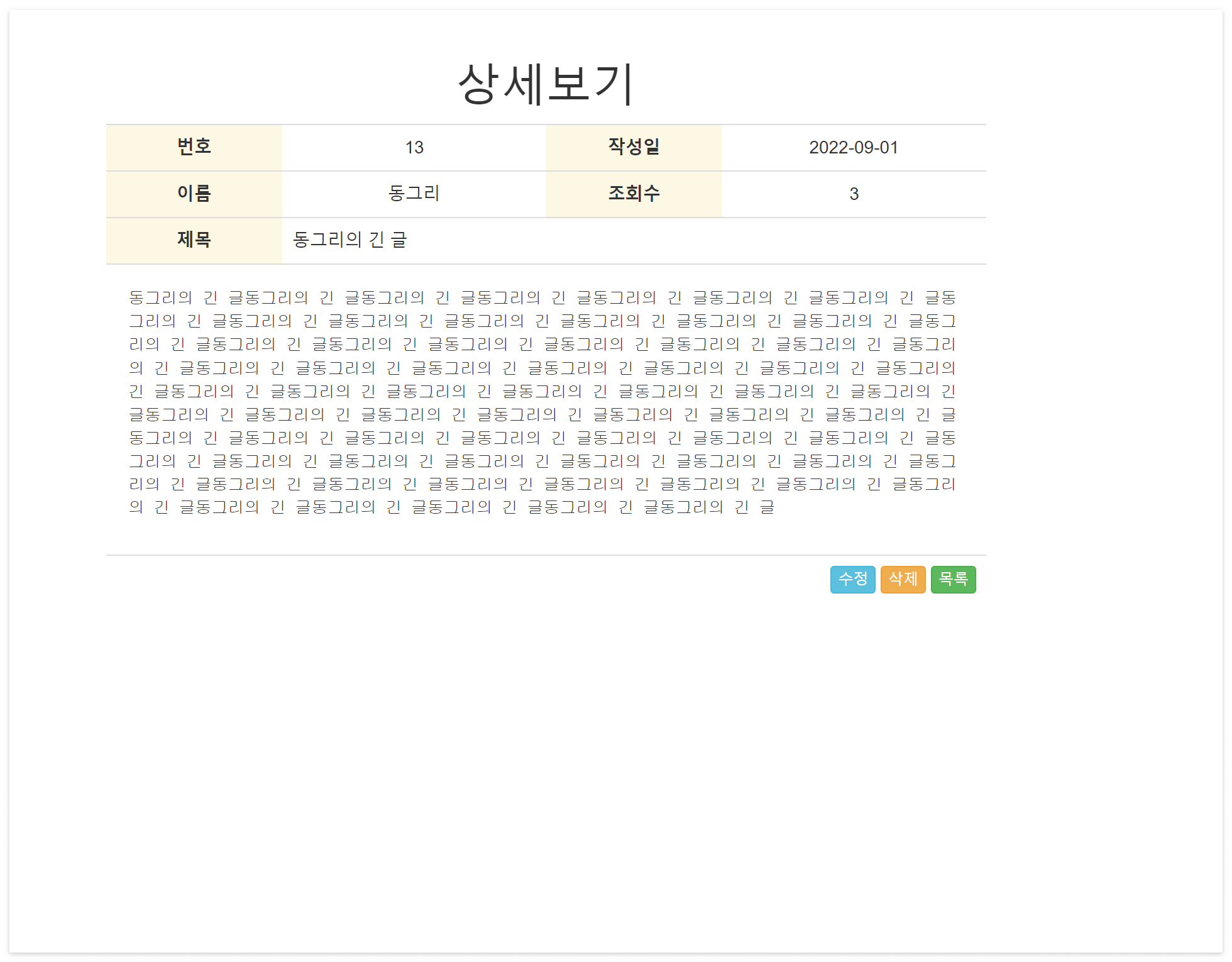The width and height of the screenshot is (1232, 962).
Task: Click empty area below the buttons
Action: (x=546, y=723)
